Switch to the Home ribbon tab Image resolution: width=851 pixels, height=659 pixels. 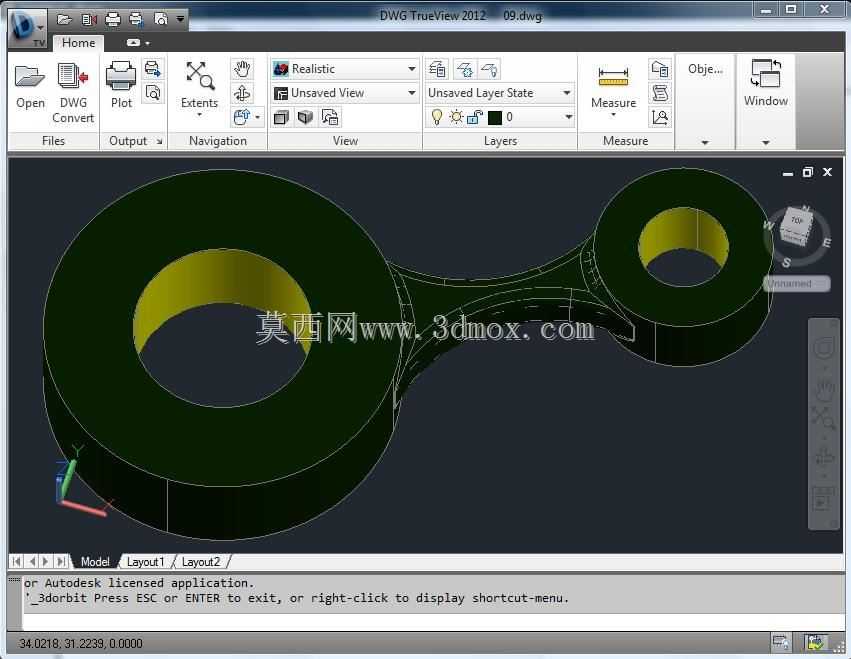(78, 43)
